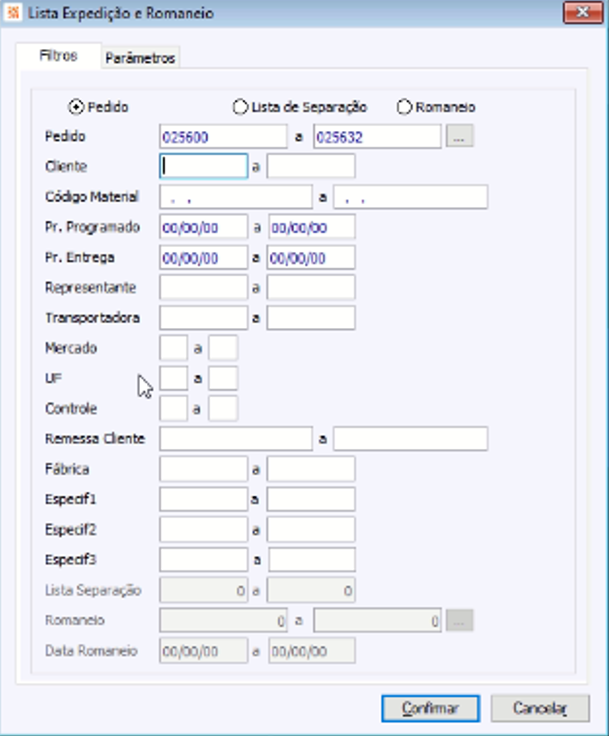This screenshot has width=609, height=736.
Task: Select the Pedido radio button
Action: (76, 106)
